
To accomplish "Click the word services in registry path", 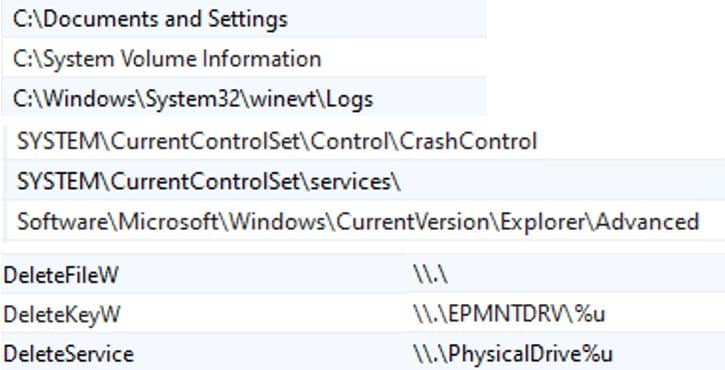I will 350,183.
